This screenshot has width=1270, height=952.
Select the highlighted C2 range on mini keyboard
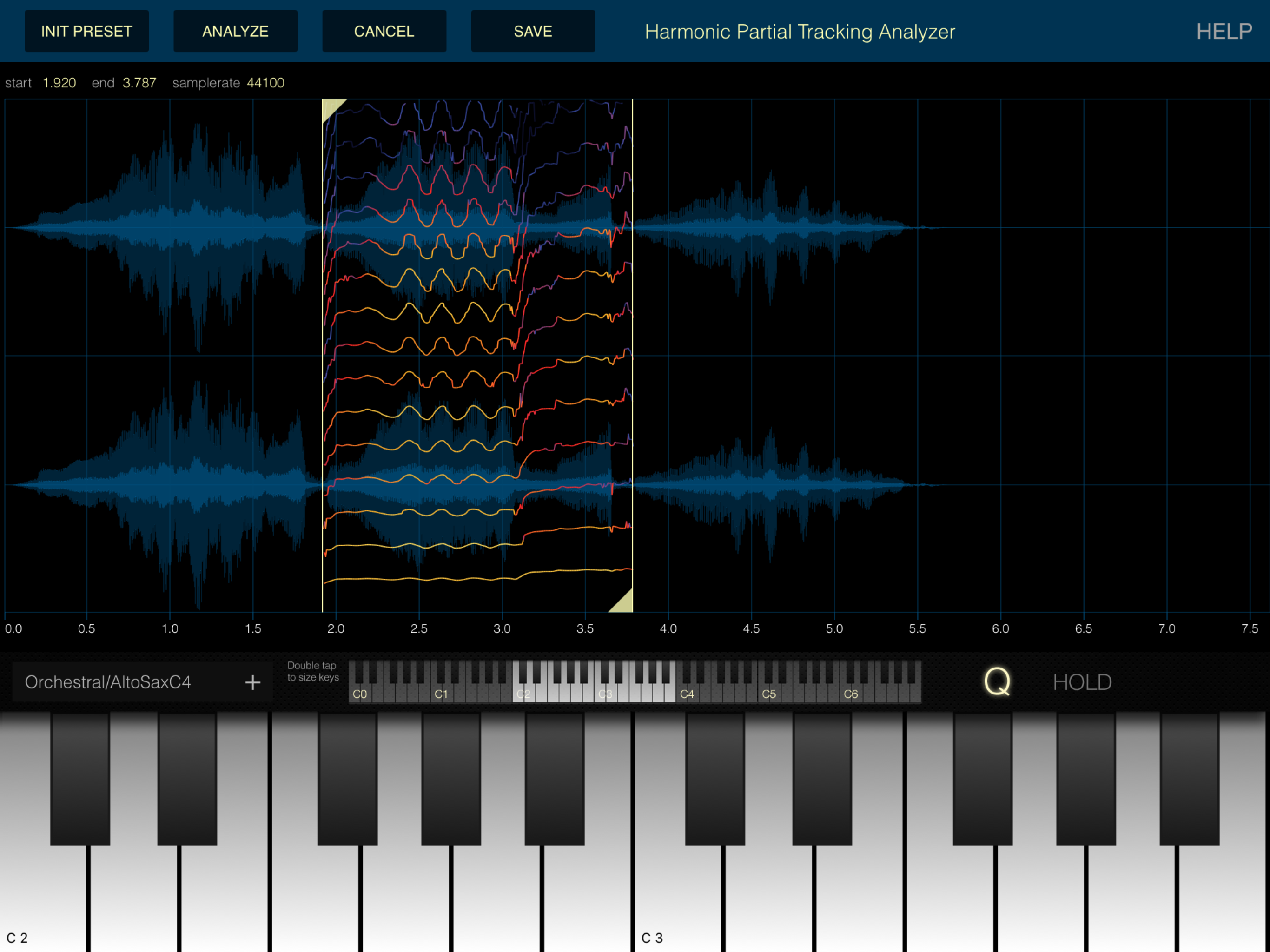(x=523, y=694)
